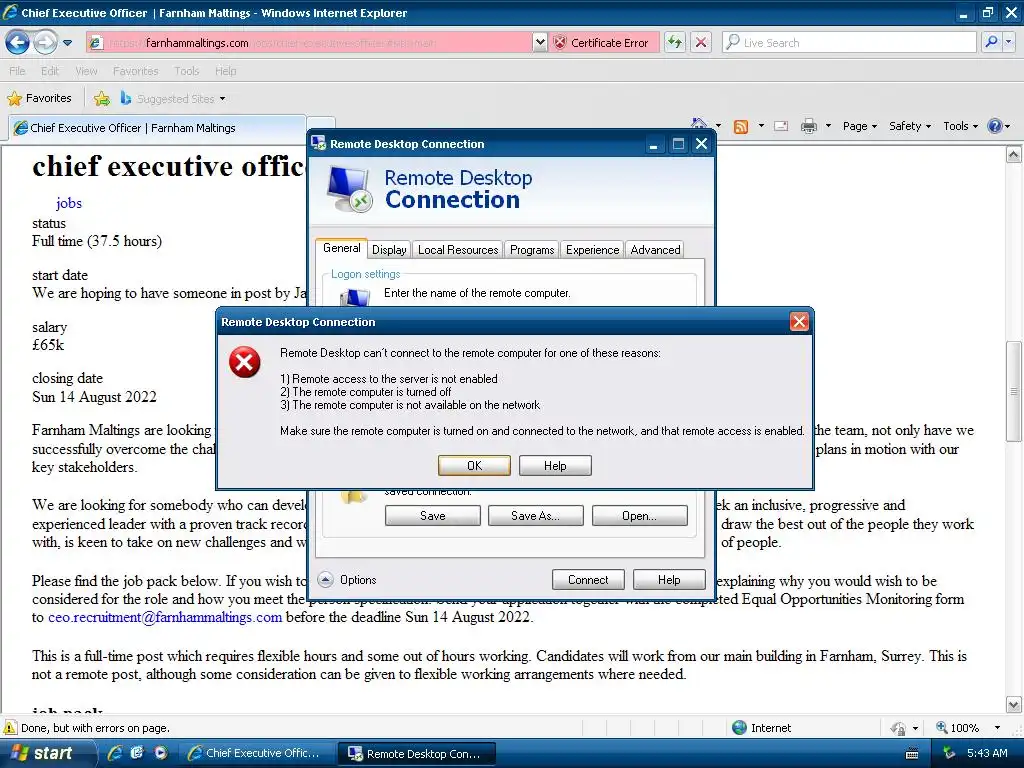1024x768 pixels.
Task: Click the Add to Favorites Bar icon
Action: pyautogui.click(x=102, y=99)
